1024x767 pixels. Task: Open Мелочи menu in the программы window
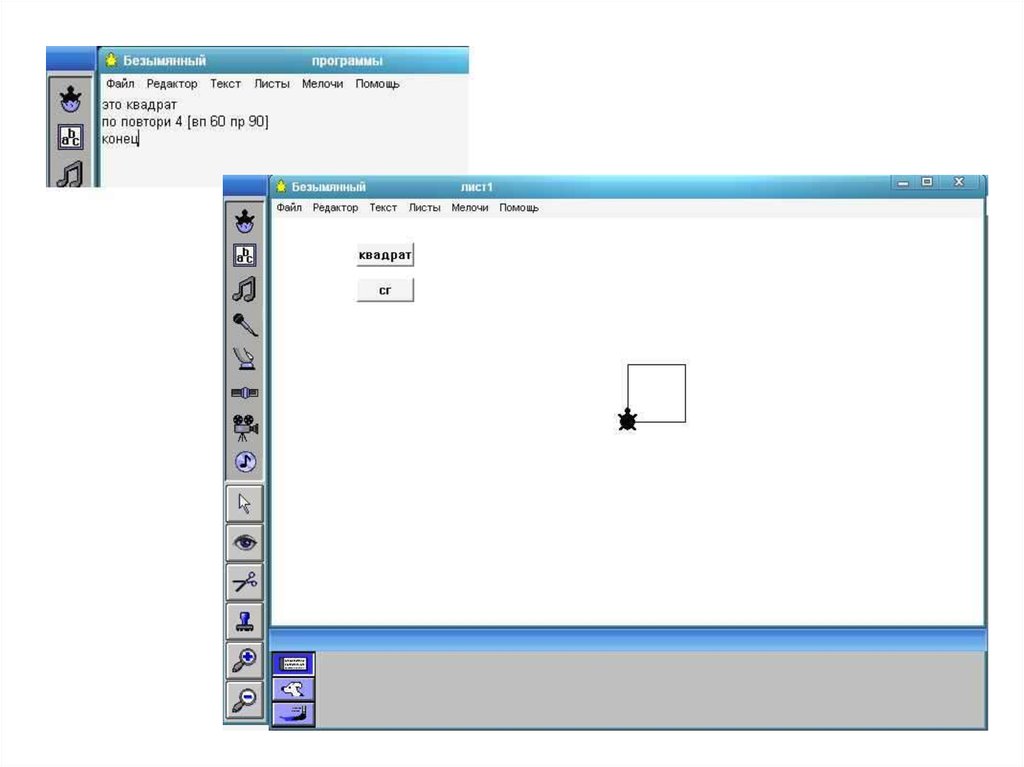point(322,84)
